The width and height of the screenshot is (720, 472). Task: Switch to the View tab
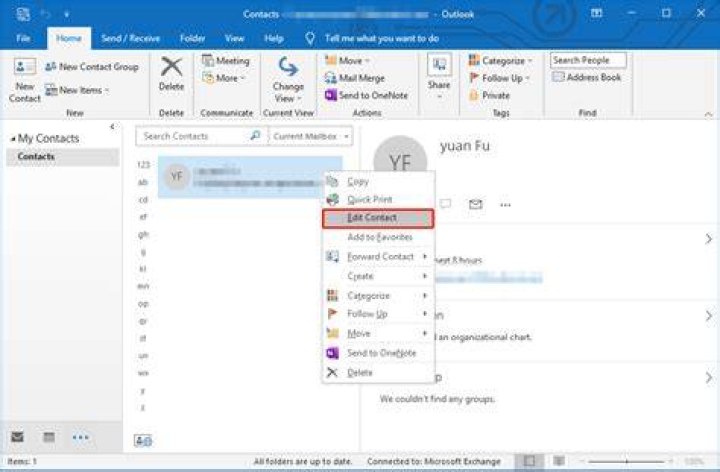[234, 39]
